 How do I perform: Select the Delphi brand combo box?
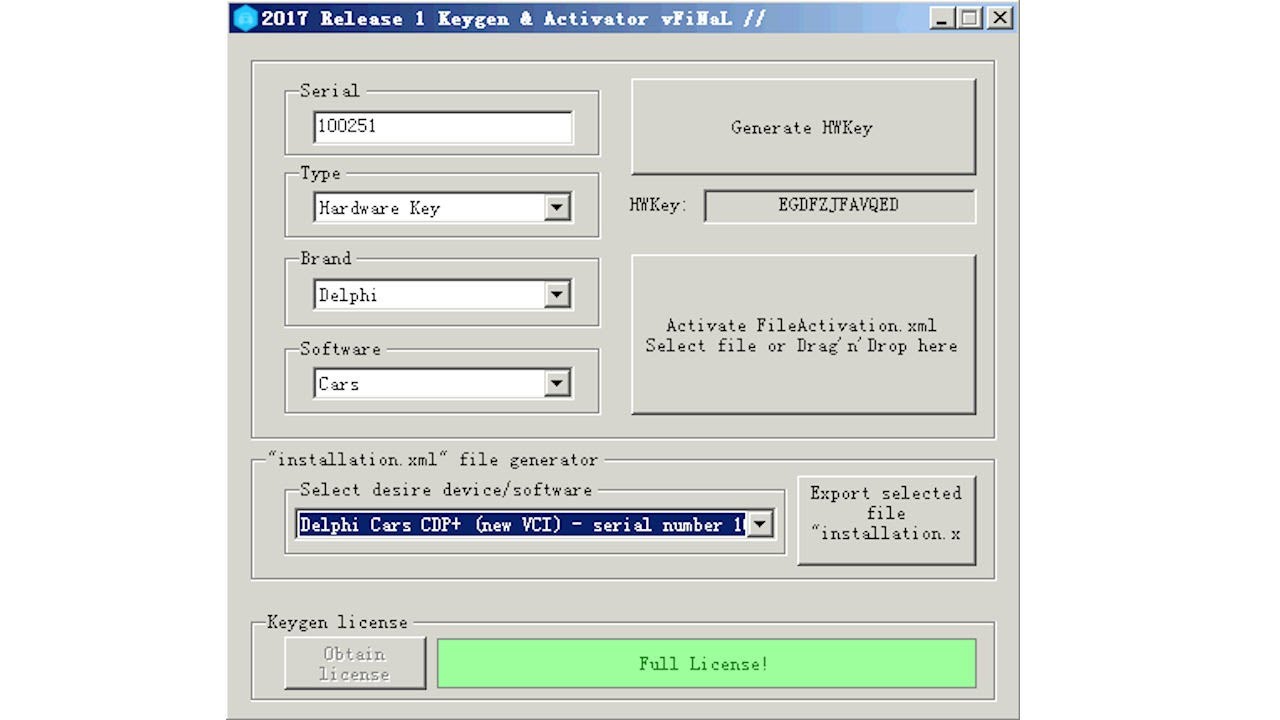443,295
